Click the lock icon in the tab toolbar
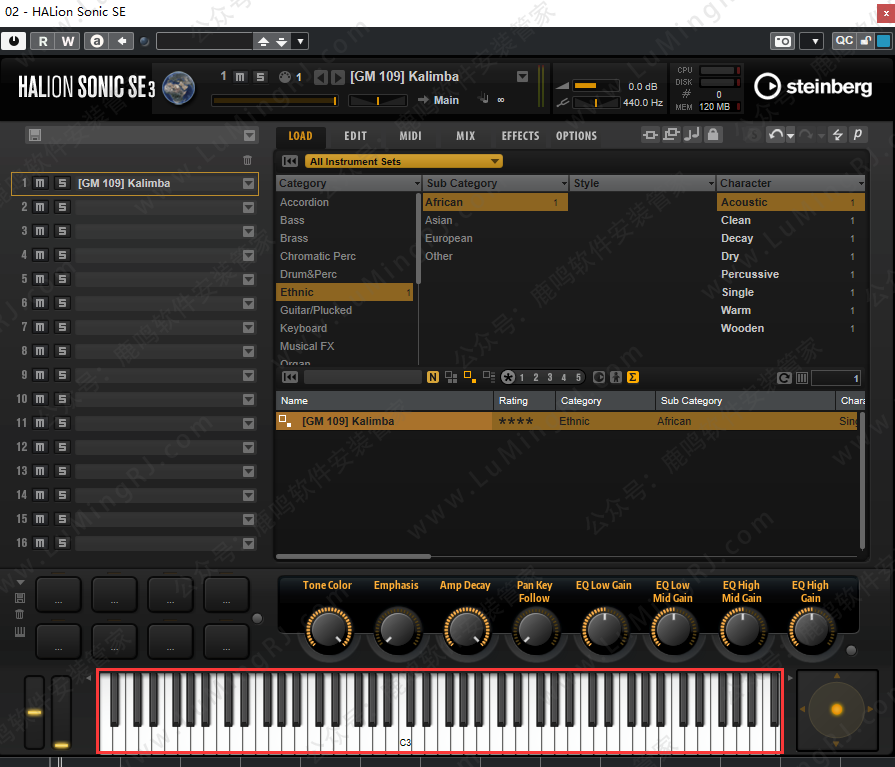Image resolution: width=895 pixels, height=767 pixels. [713, 135]
